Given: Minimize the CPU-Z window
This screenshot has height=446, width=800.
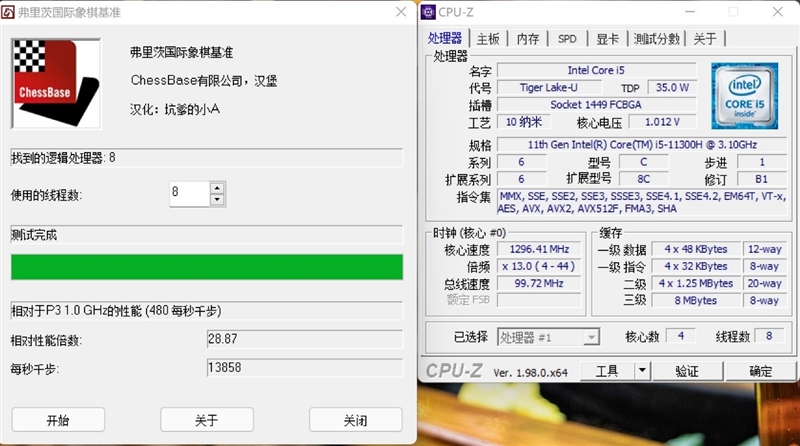Looking at the screenshot, I should pos(690,12).
